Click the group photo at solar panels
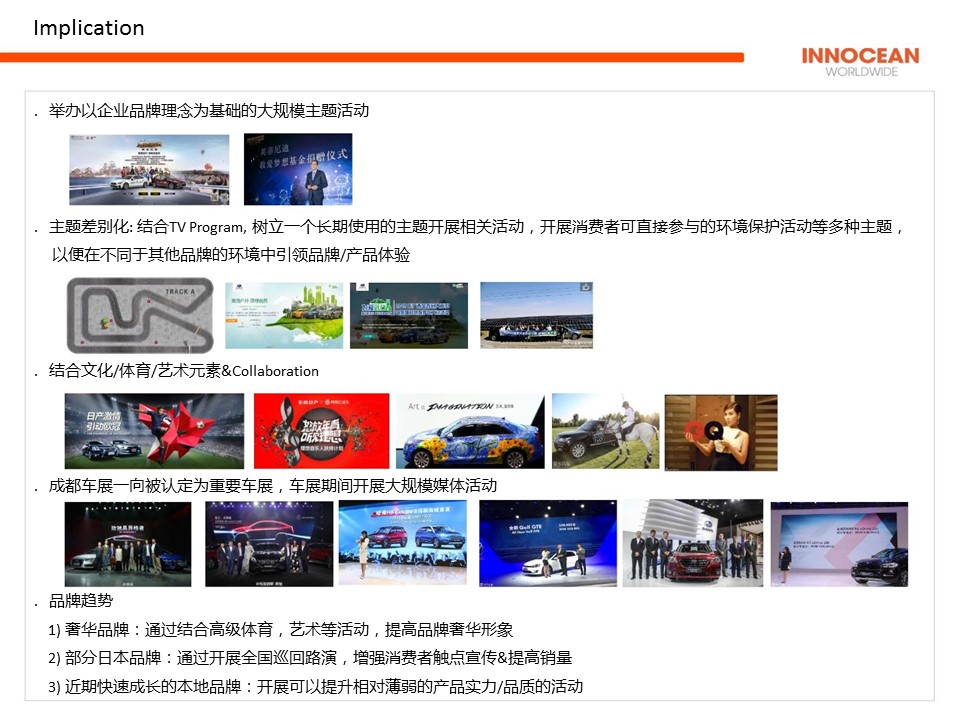 point(536,315)
